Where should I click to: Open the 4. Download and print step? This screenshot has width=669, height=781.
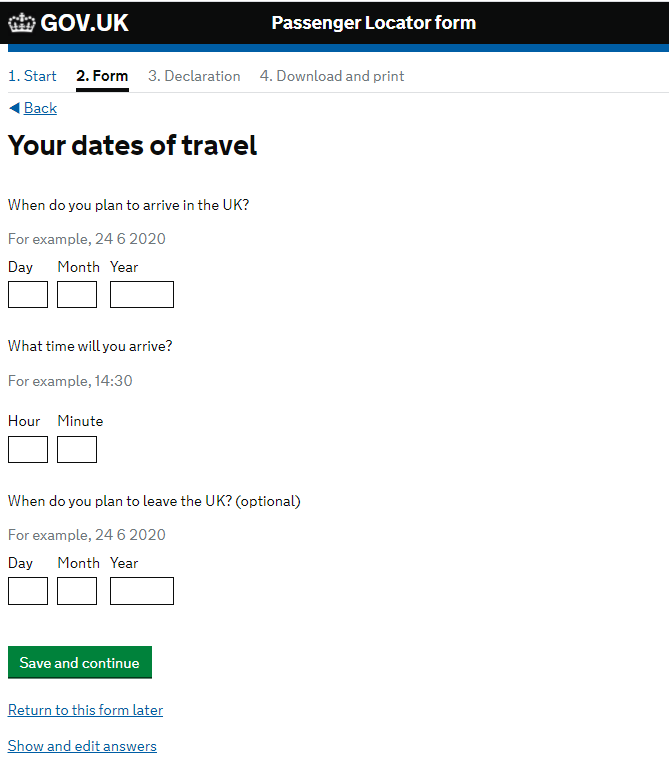(x=332, y=76)
